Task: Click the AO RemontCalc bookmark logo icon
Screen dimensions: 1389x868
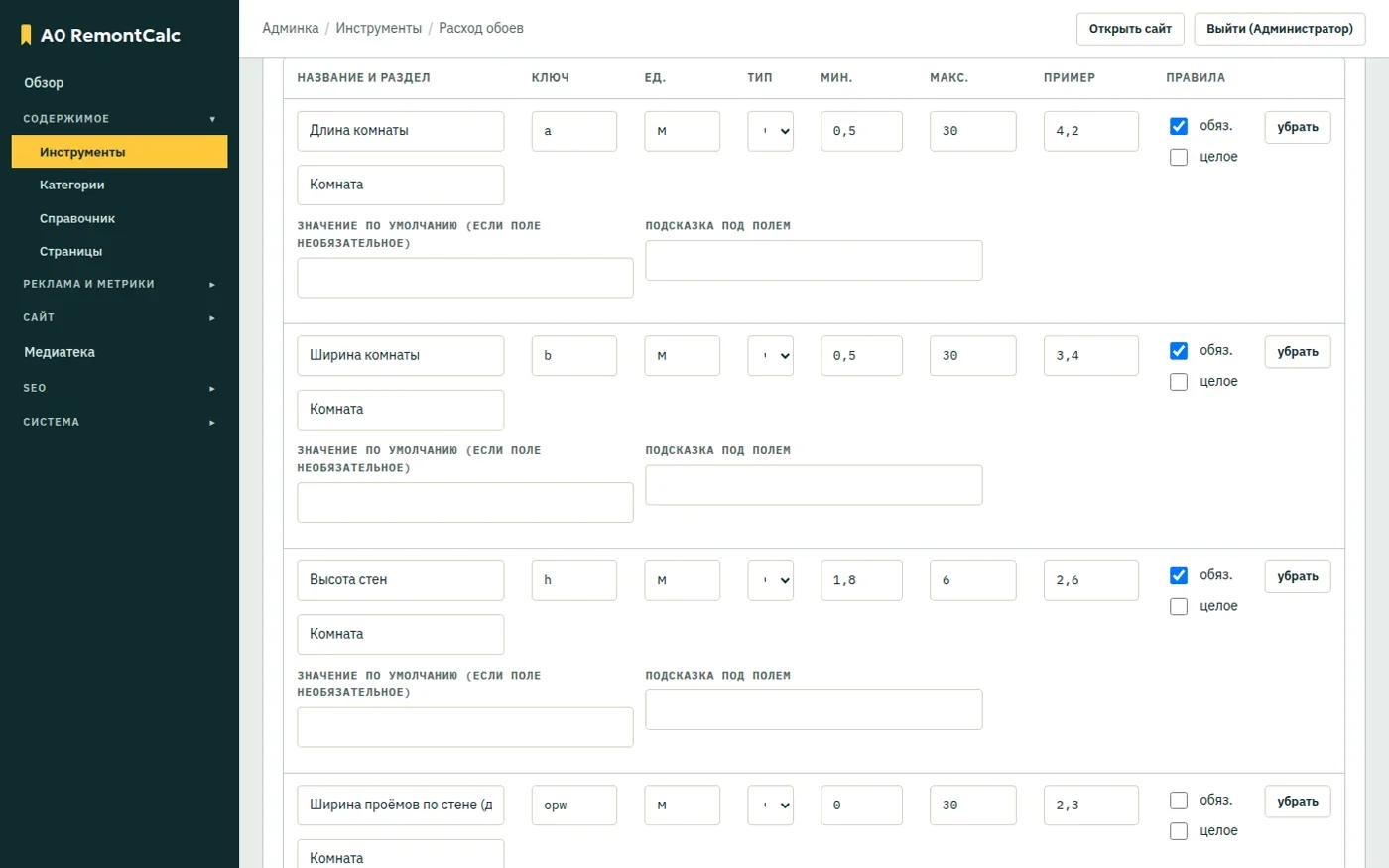Action: (x=26, y=36)
